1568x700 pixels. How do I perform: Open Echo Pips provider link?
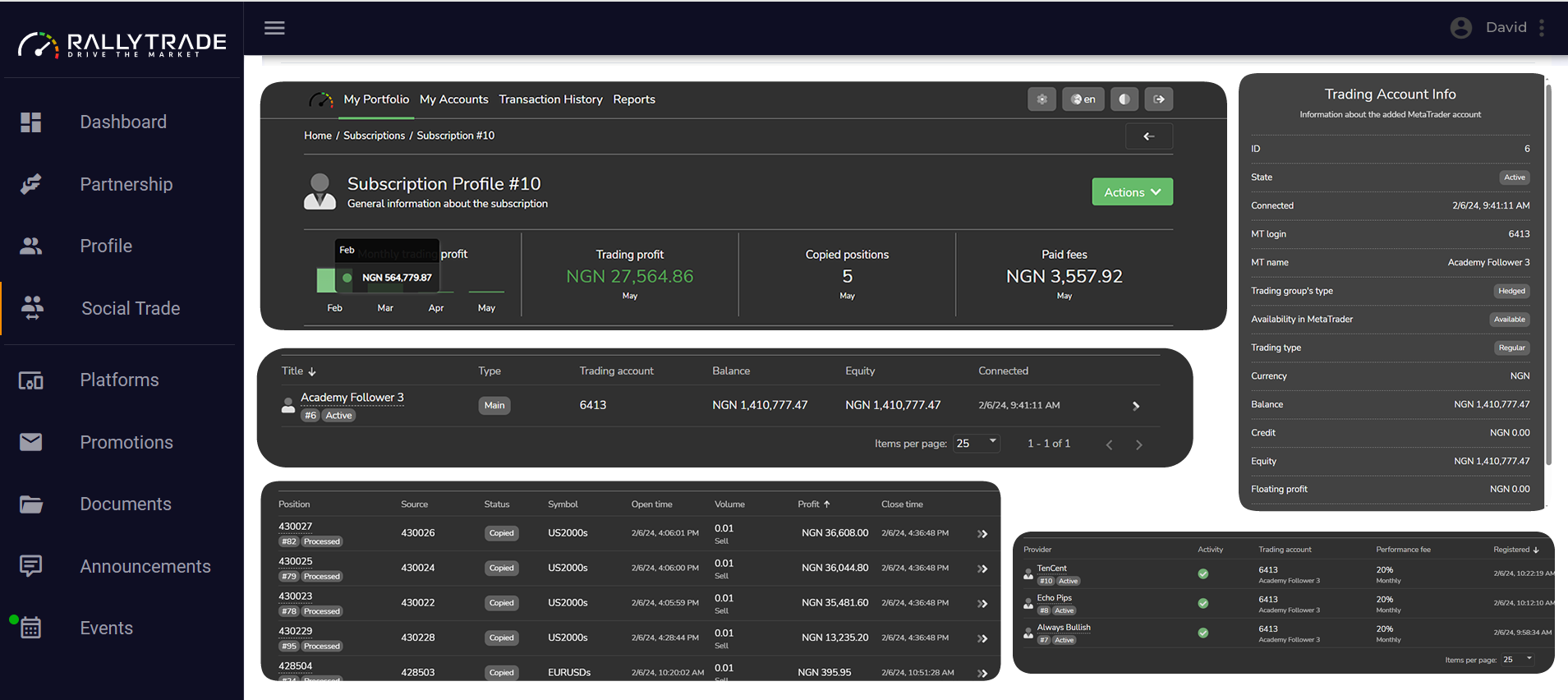(x=1054, y=598)
